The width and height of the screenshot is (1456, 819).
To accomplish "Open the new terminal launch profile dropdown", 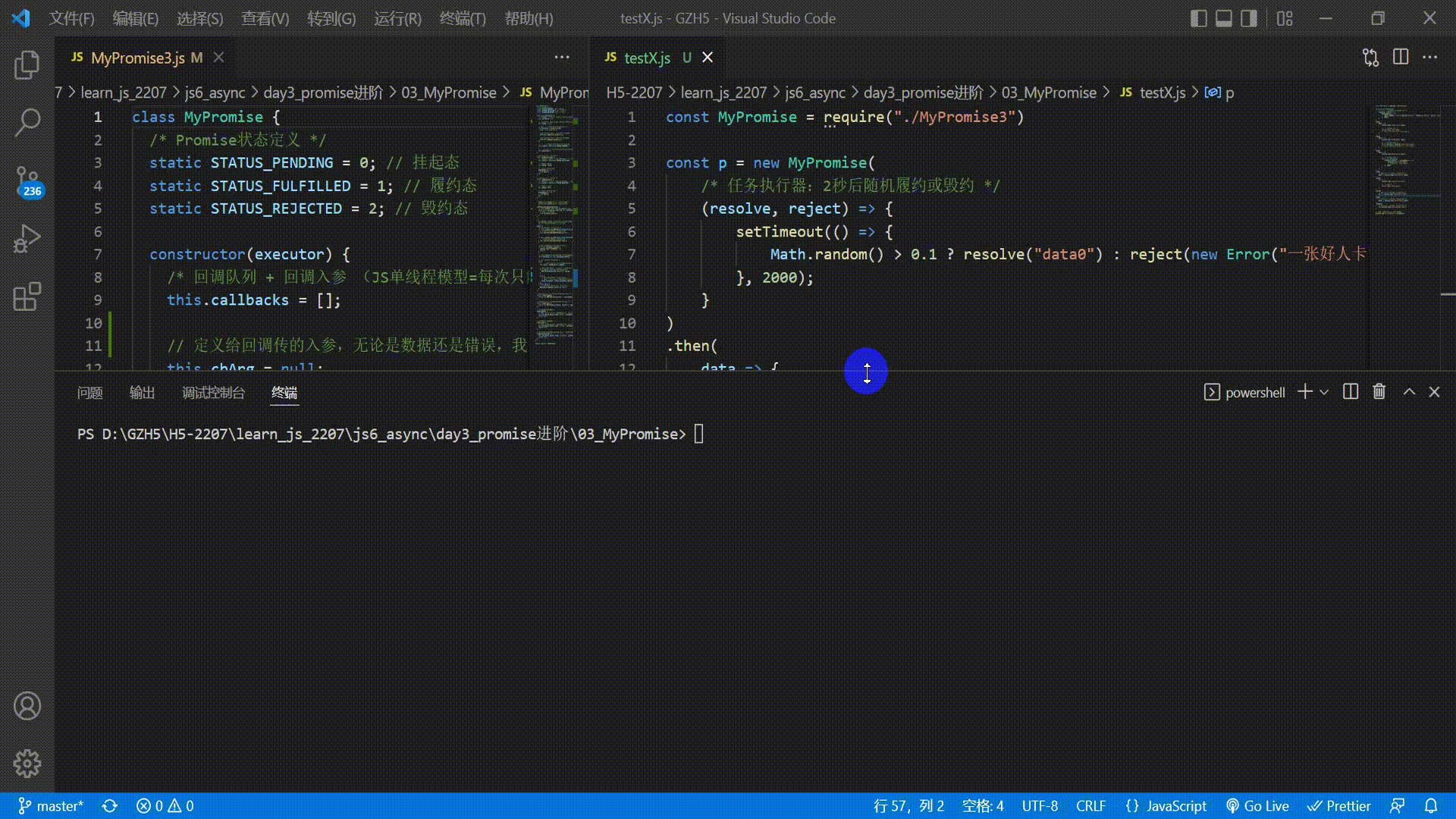I will coord(1324,392).
